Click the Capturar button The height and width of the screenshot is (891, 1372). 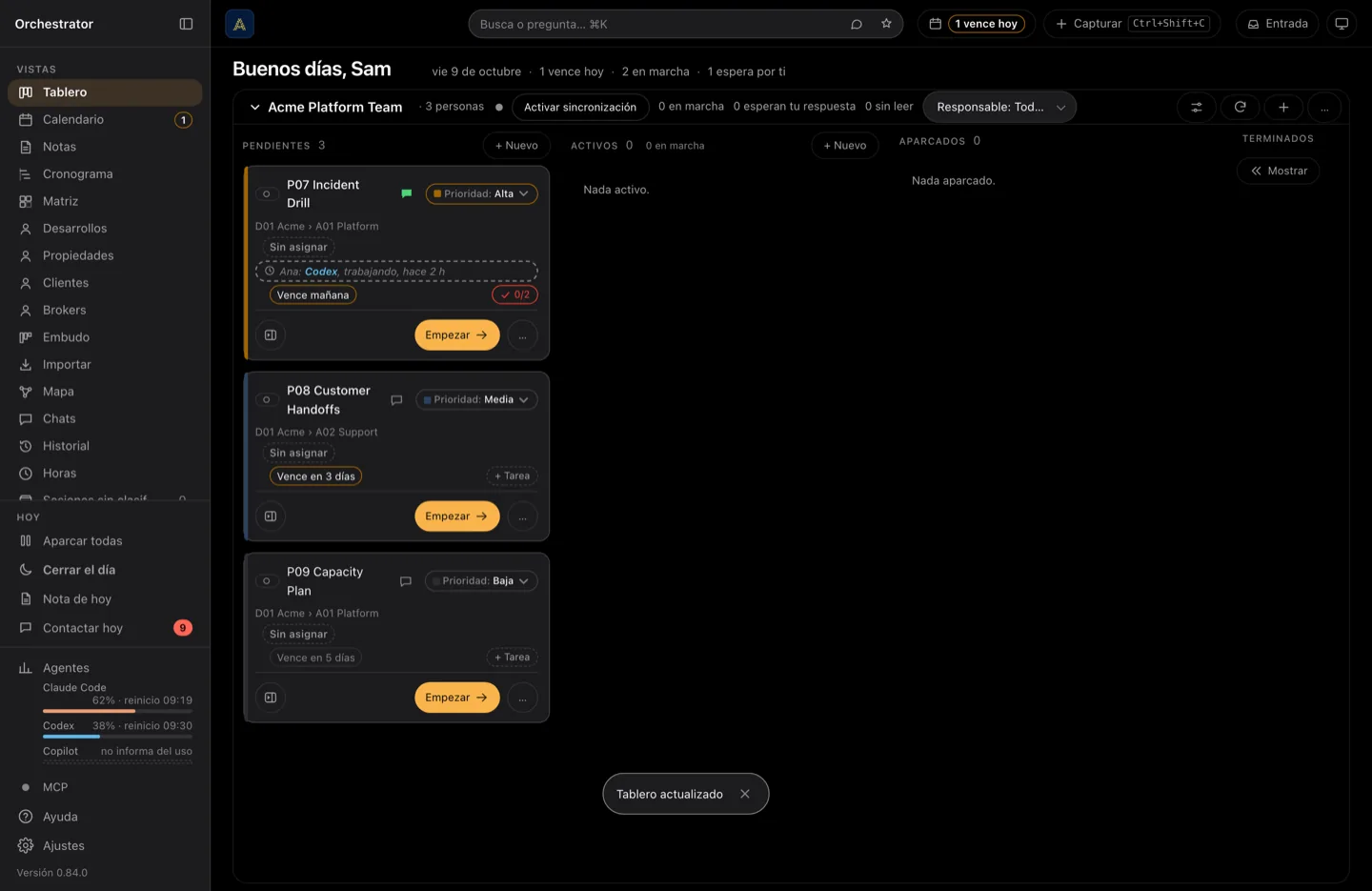[x=1132, y=24]
